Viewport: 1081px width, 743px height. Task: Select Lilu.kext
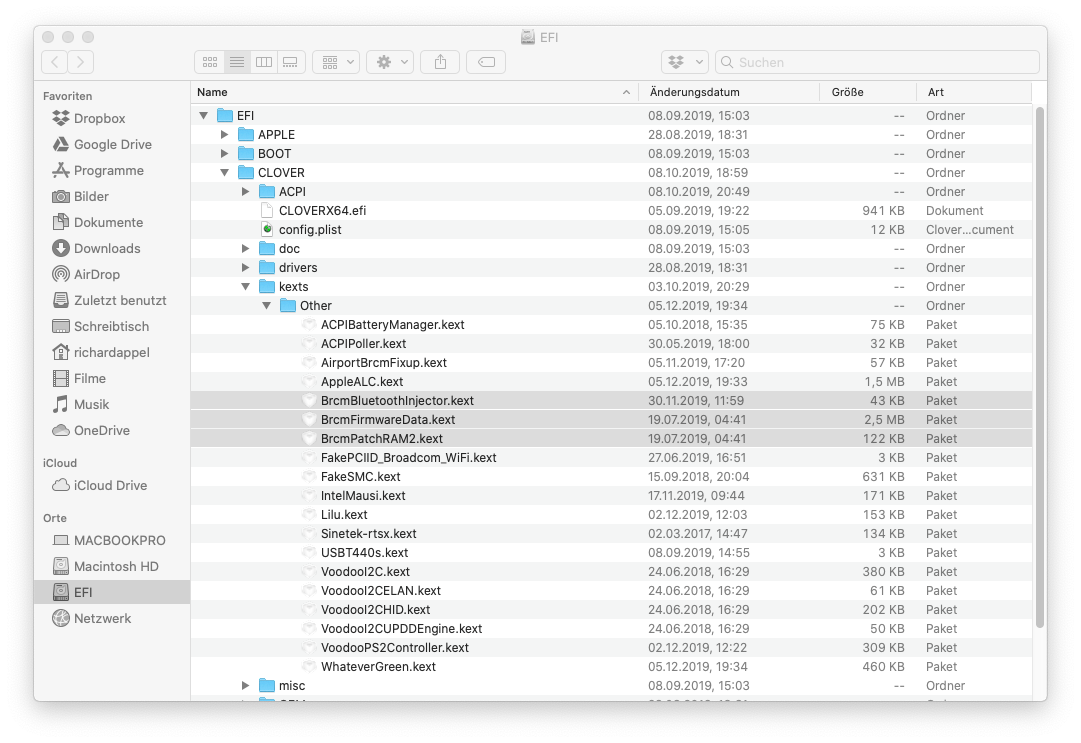coord(612,515)
